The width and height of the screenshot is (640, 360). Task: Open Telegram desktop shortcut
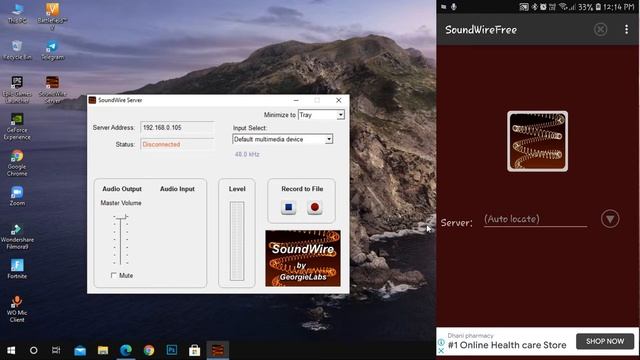click(52, 50)
